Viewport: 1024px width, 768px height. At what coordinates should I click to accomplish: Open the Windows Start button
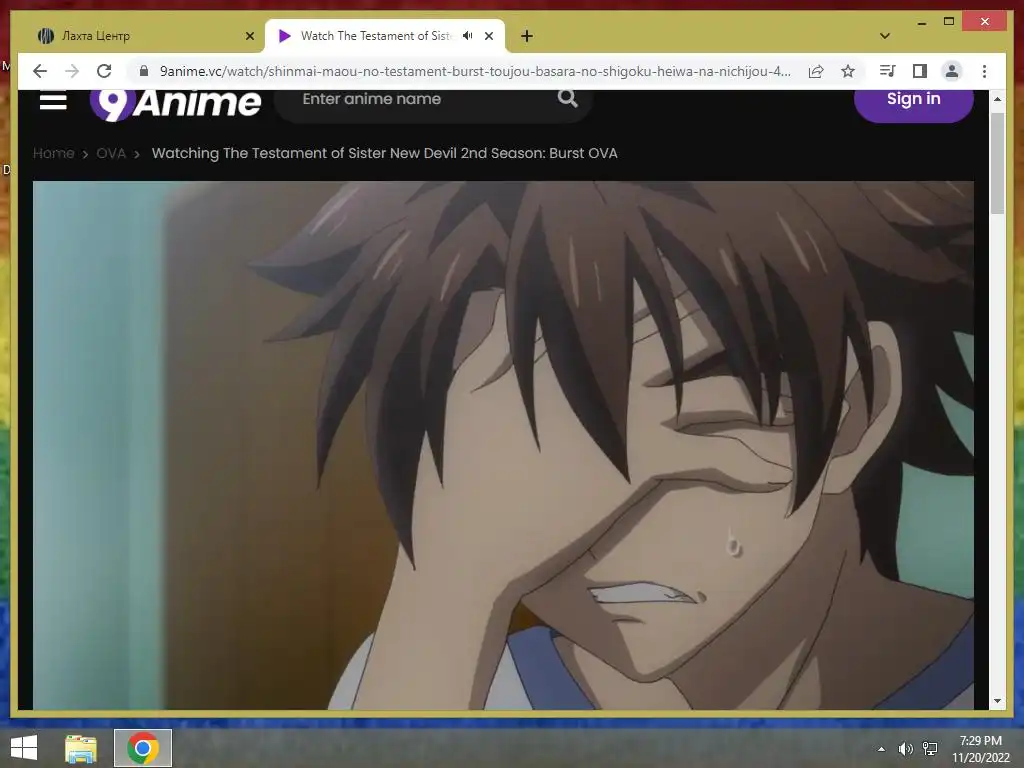(x=24, y=748)
